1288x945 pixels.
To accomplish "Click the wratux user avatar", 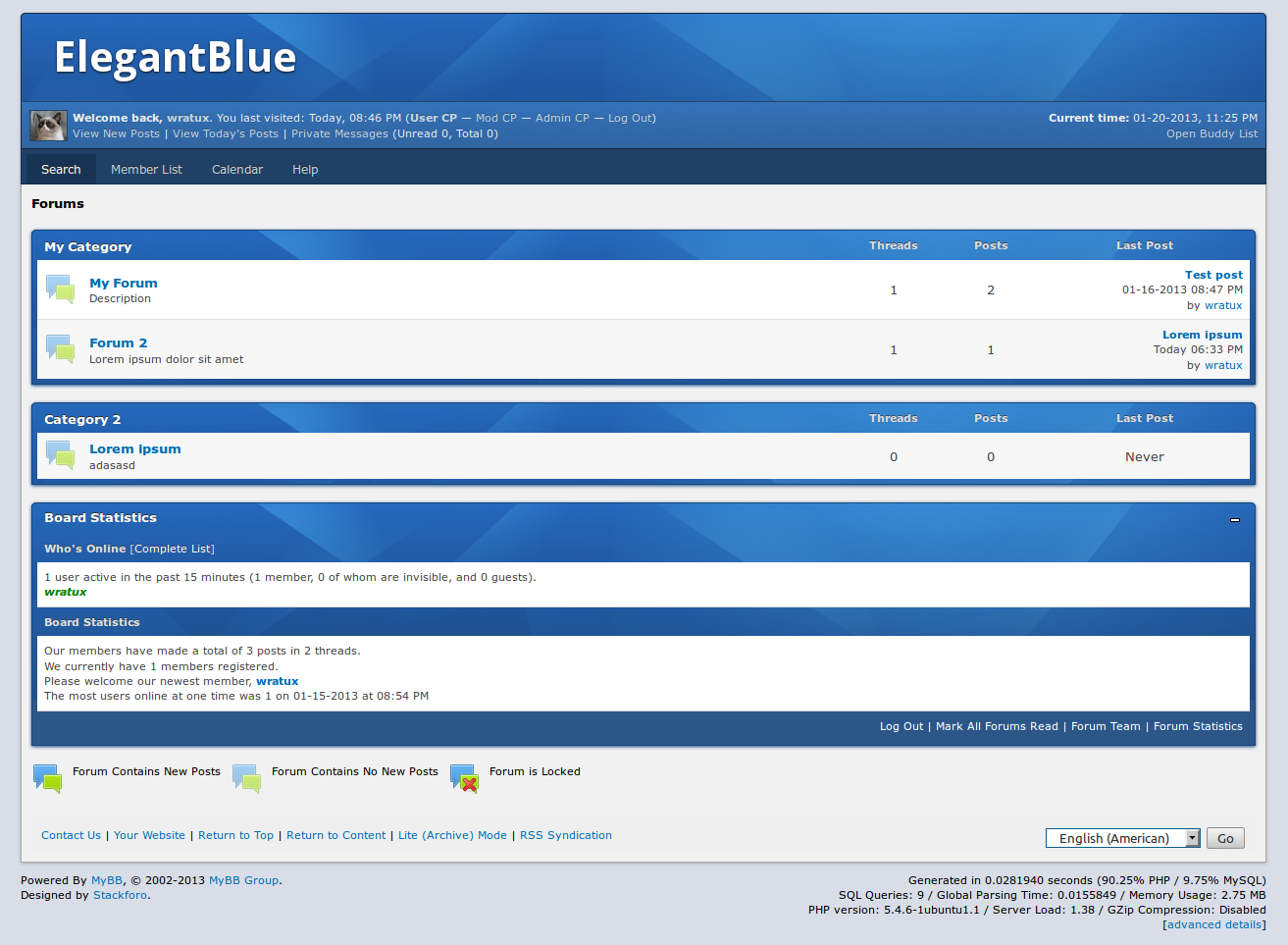I will (x=48, y=126).
